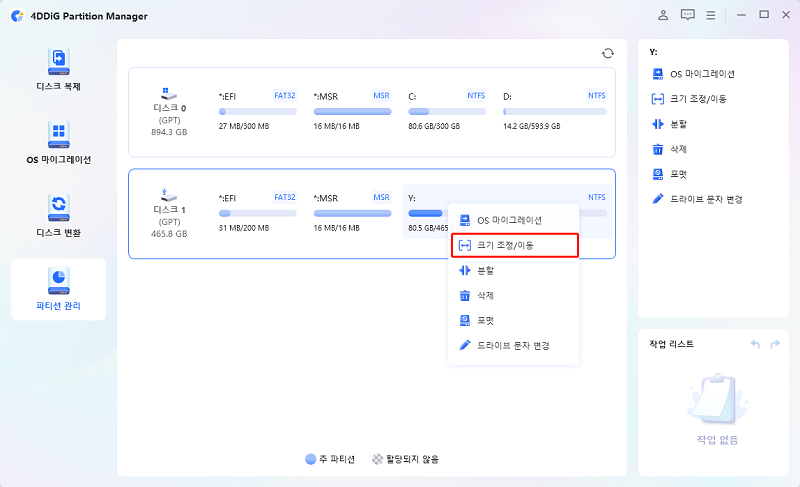The width and height of the screenshot is (800, 487).
Task: Click 드라이브 문자 변경 in the right Y: panel
Action: point(697,199)
